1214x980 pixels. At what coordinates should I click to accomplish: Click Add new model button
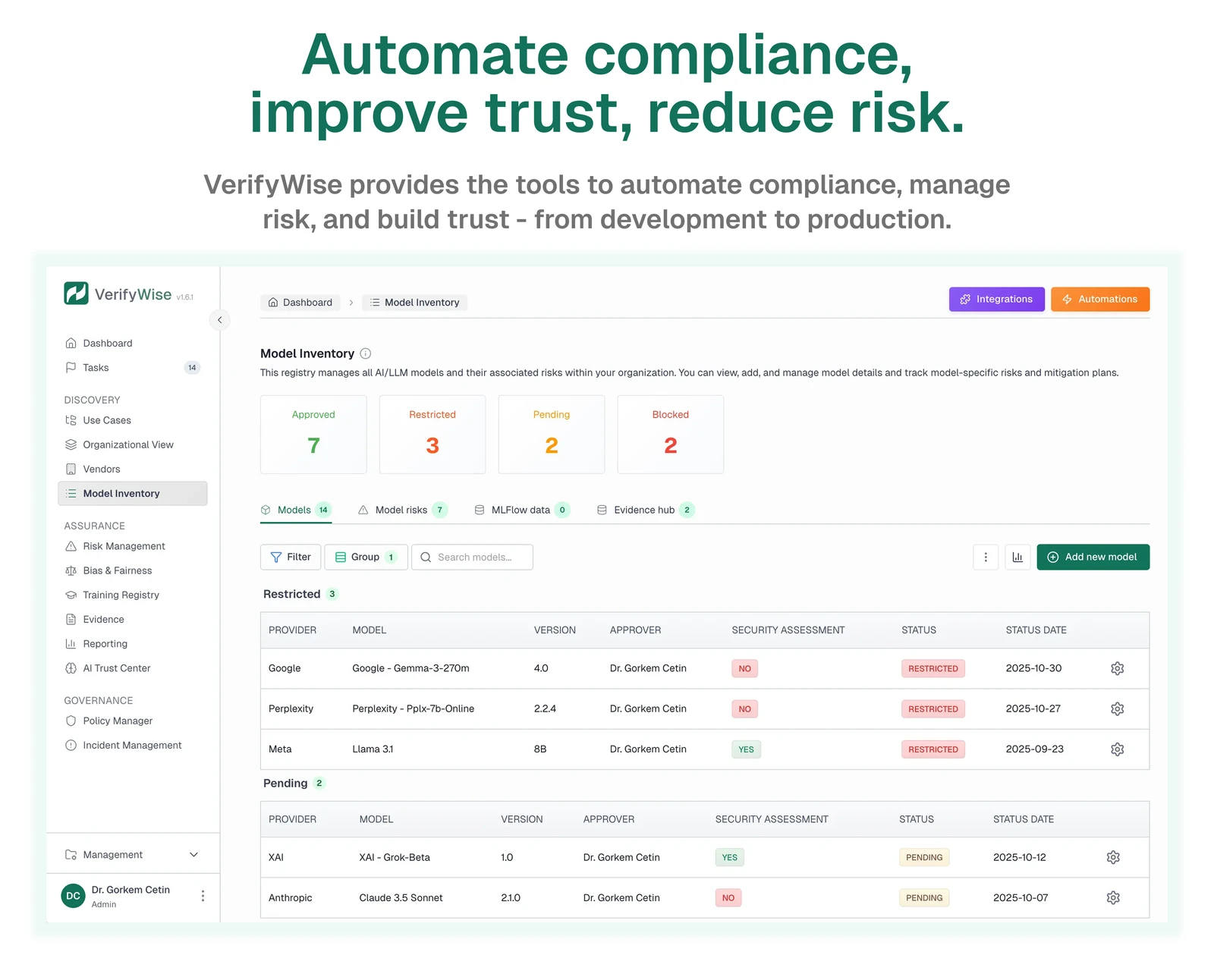1093,557
